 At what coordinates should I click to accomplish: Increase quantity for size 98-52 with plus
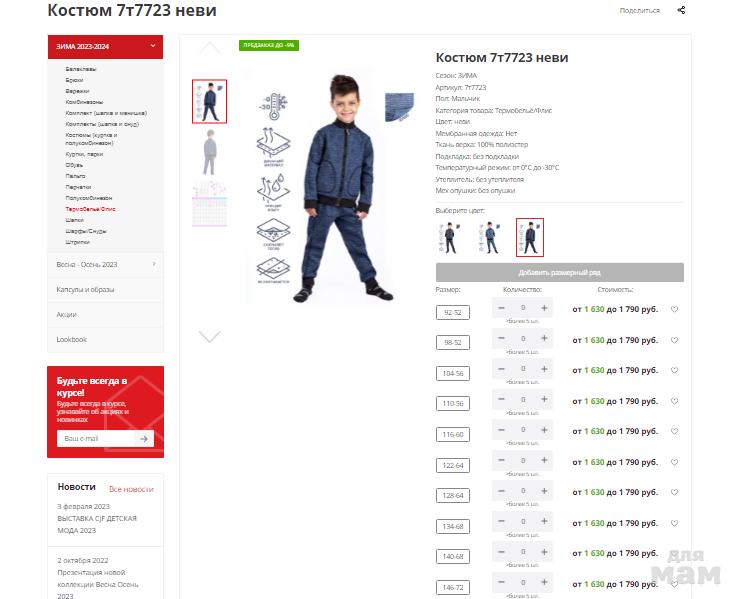pyautogui.click(x=544, y=338)
